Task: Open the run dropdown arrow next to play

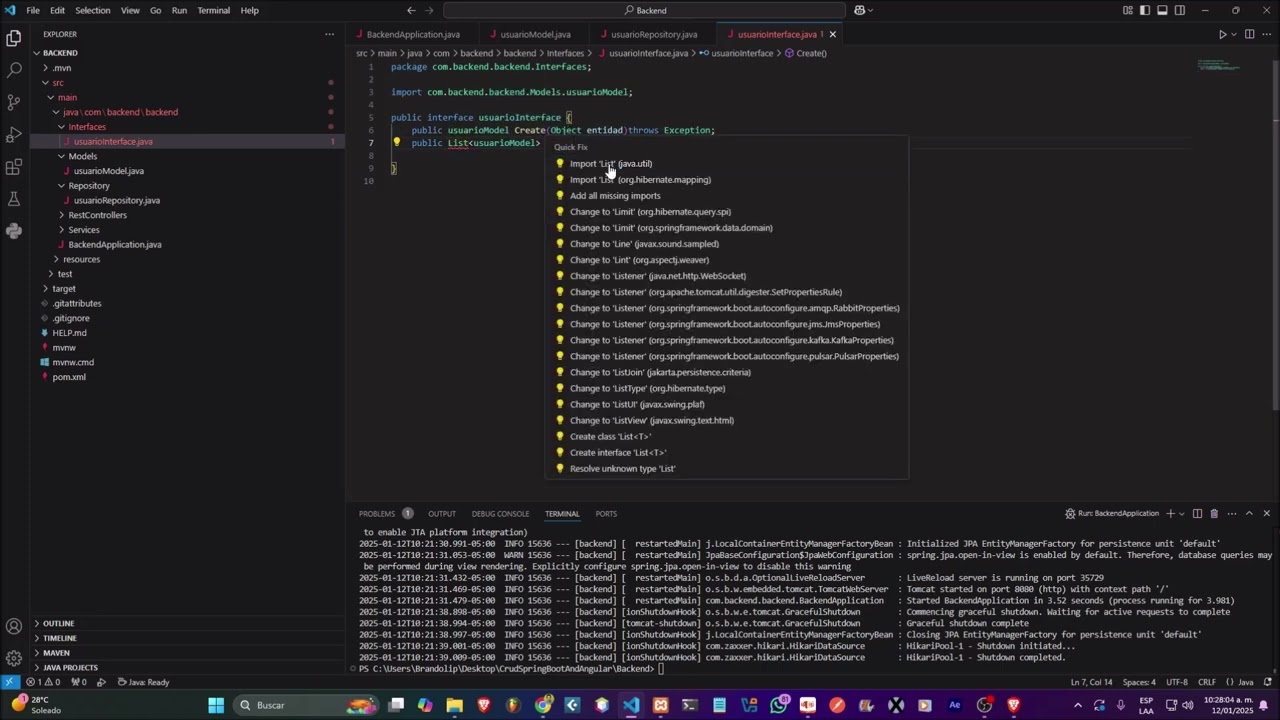Action: coord(1234,34)
